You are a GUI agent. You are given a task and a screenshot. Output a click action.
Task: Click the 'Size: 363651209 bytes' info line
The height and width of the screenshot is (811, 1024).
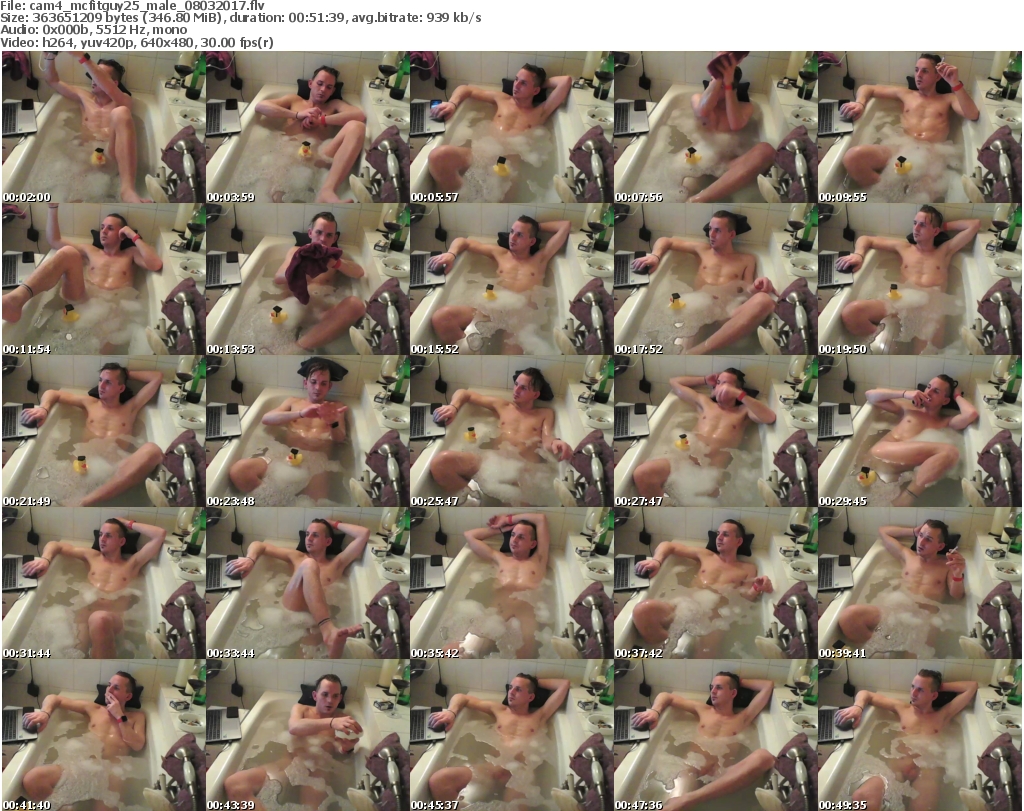pyautogui.click(x=241, y=18)
